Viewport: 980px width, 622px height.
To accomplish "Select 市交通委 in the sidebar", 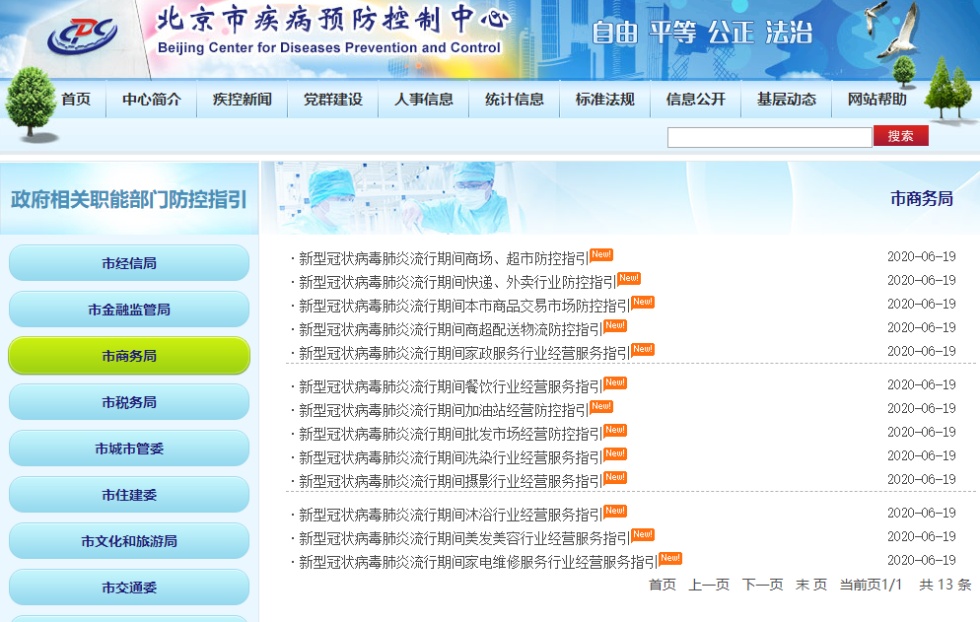I will point(129,587).
